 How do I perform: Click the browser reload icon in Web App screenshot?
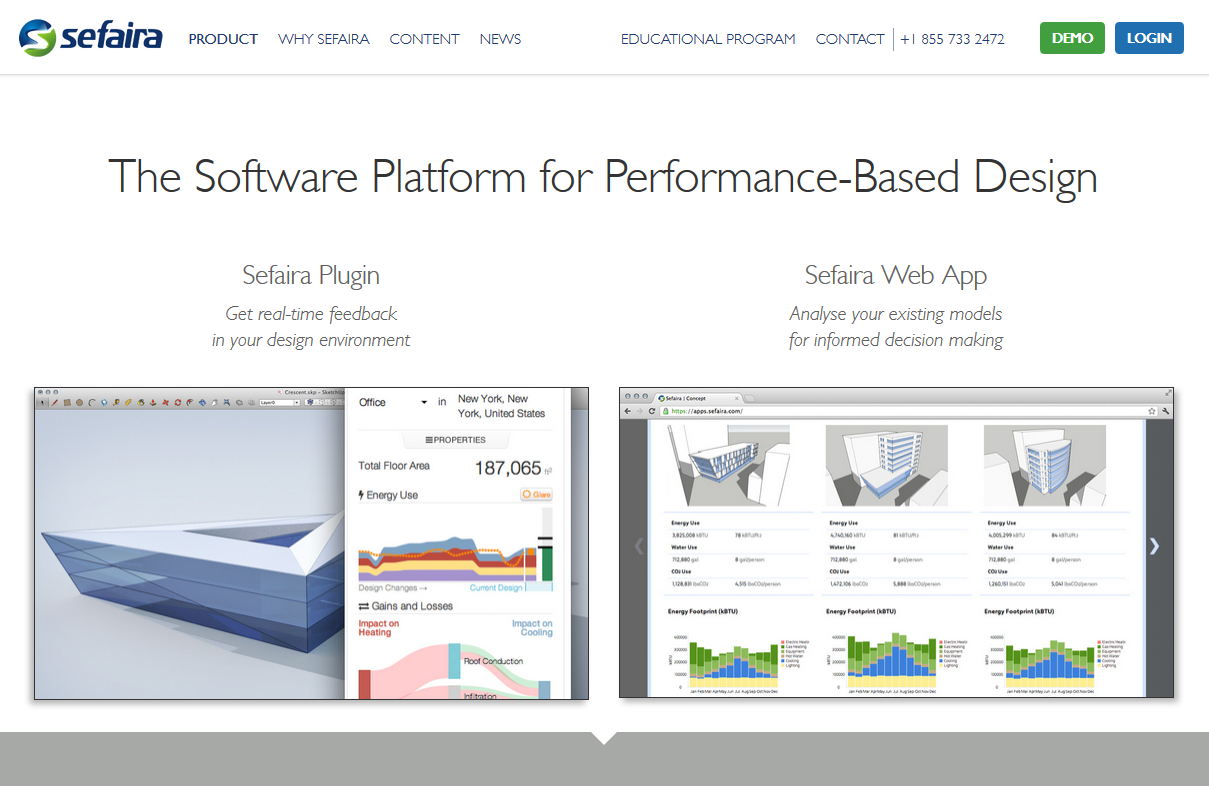coord(652,411)
